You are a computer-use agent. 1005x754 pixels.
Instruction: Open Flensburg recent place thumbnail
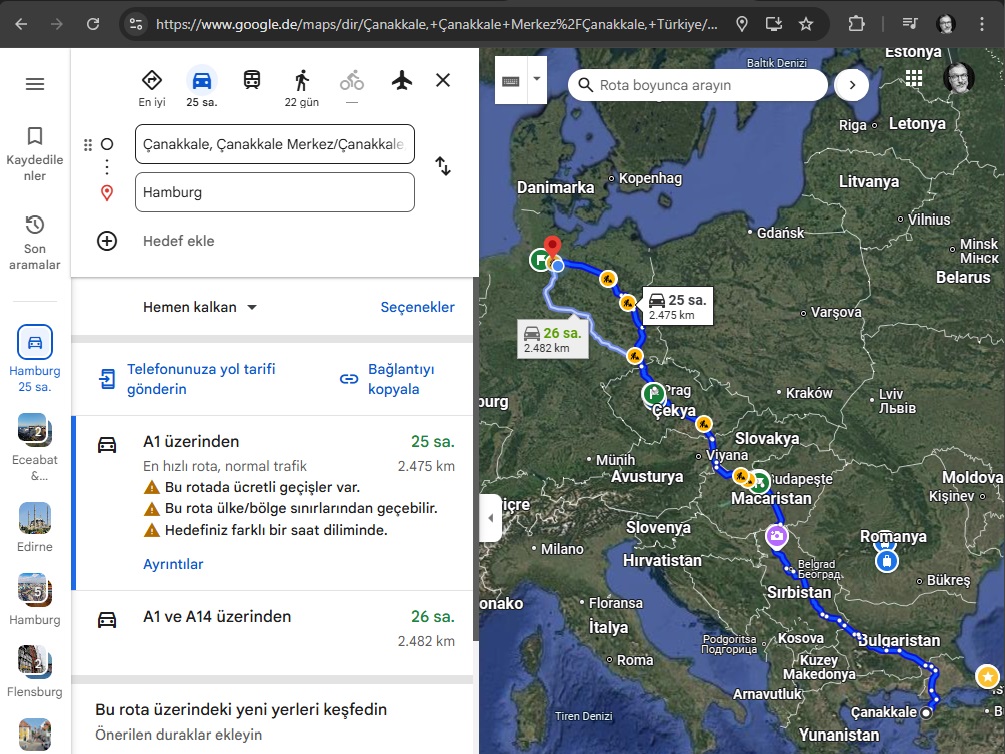click(x=35, y=662)
